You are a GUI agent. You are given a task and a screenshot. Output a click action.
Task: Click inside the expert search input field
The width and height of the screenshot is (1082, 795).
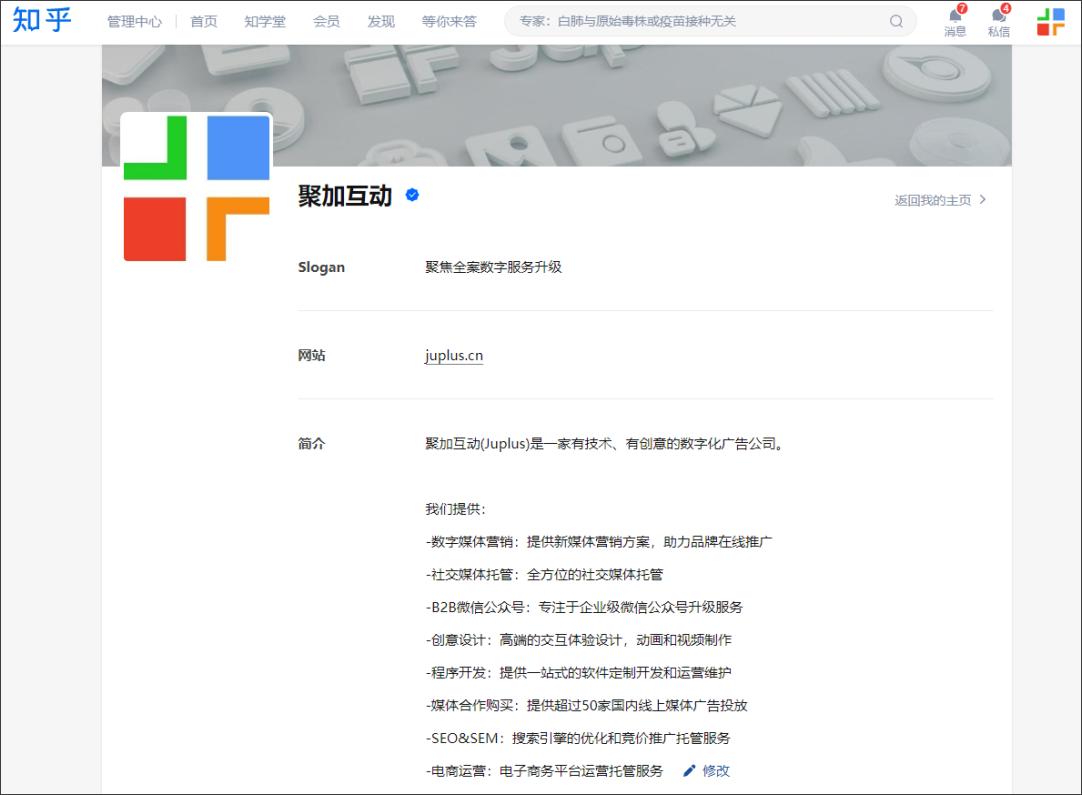(x=700, y=21)
